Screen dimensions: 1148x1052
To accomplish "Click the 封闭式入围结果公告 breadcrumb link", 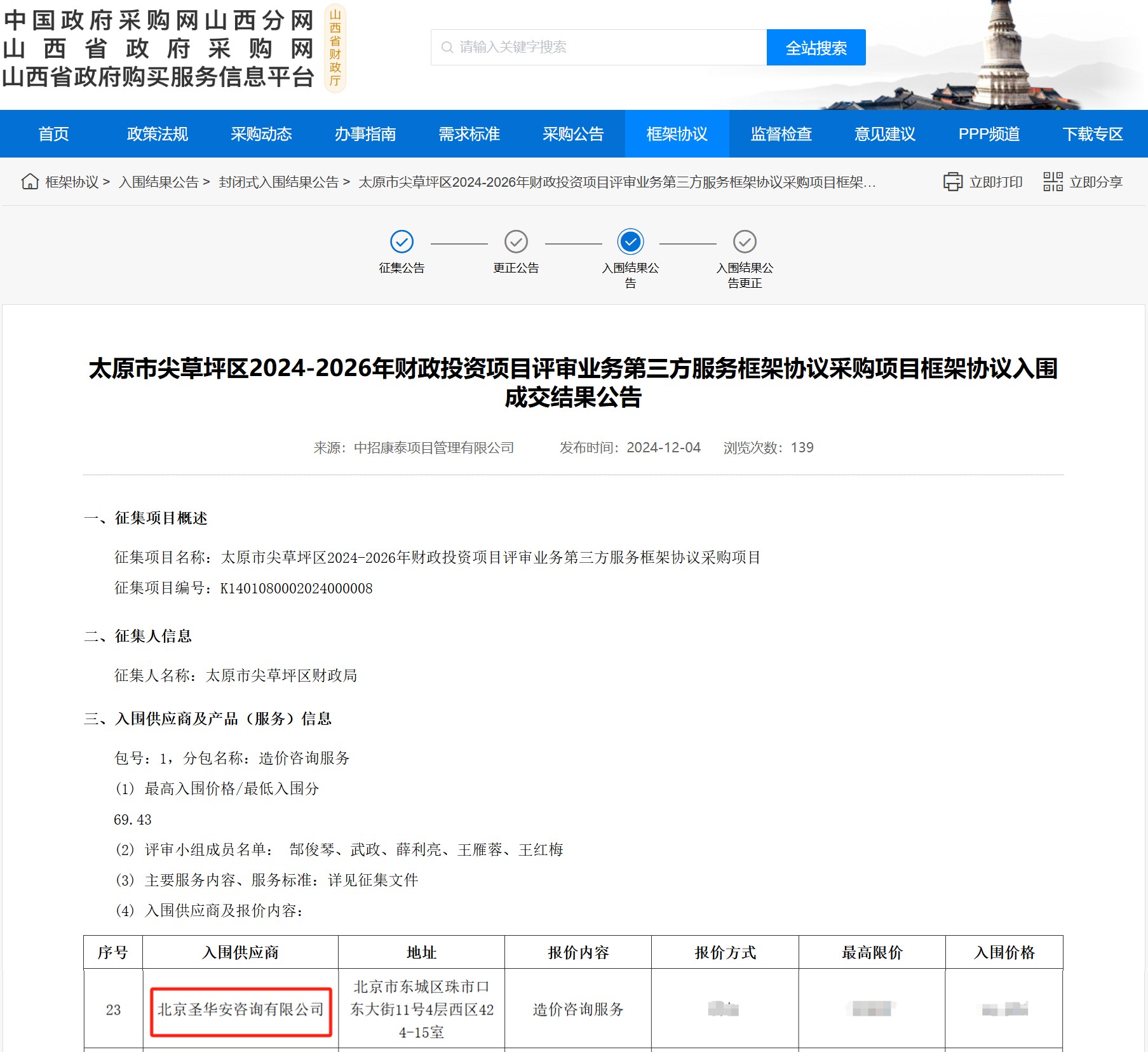I will (x=278, y=182).
